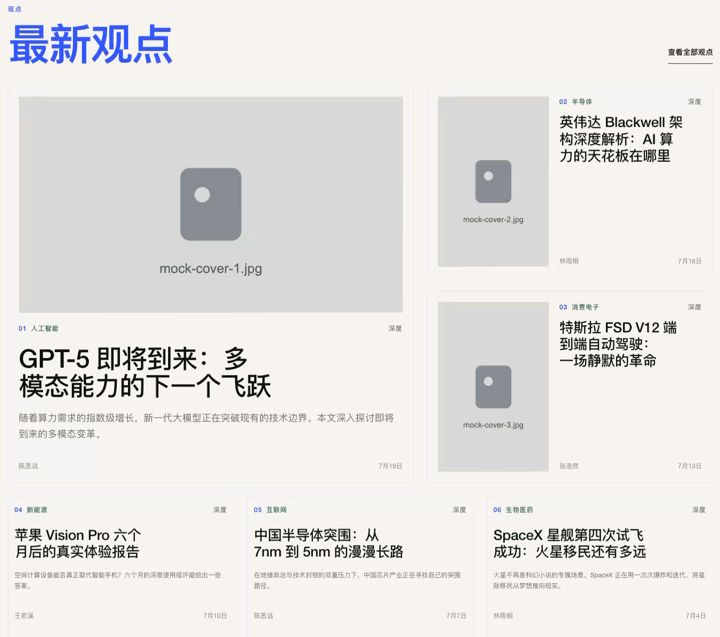Click the small 观点 label above the heading
This screenshot has height=637, width=720.
click(x=14, y=9)
